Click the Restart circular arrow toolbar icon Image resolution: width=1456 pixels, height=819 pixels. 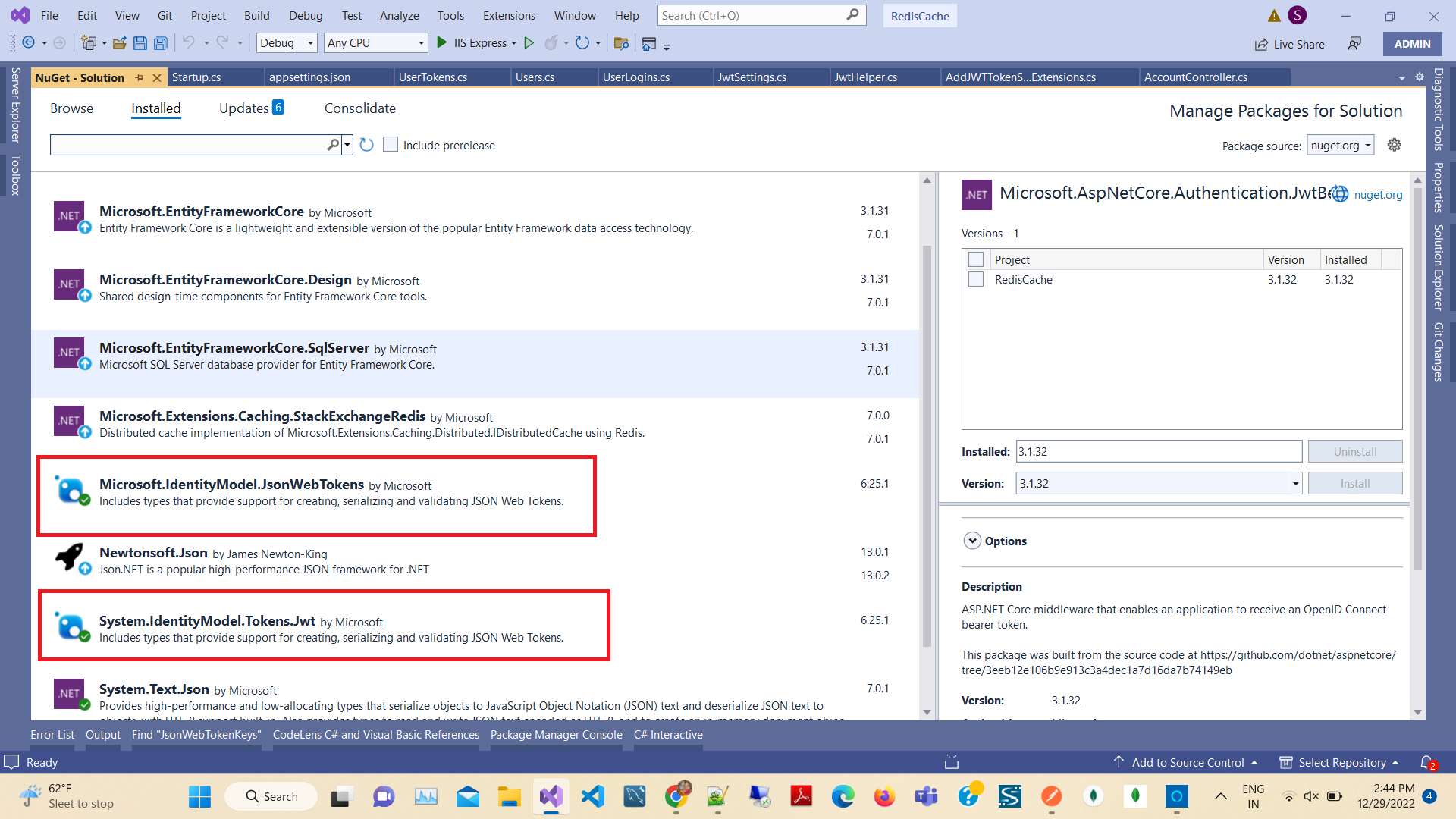pos(582,43)
